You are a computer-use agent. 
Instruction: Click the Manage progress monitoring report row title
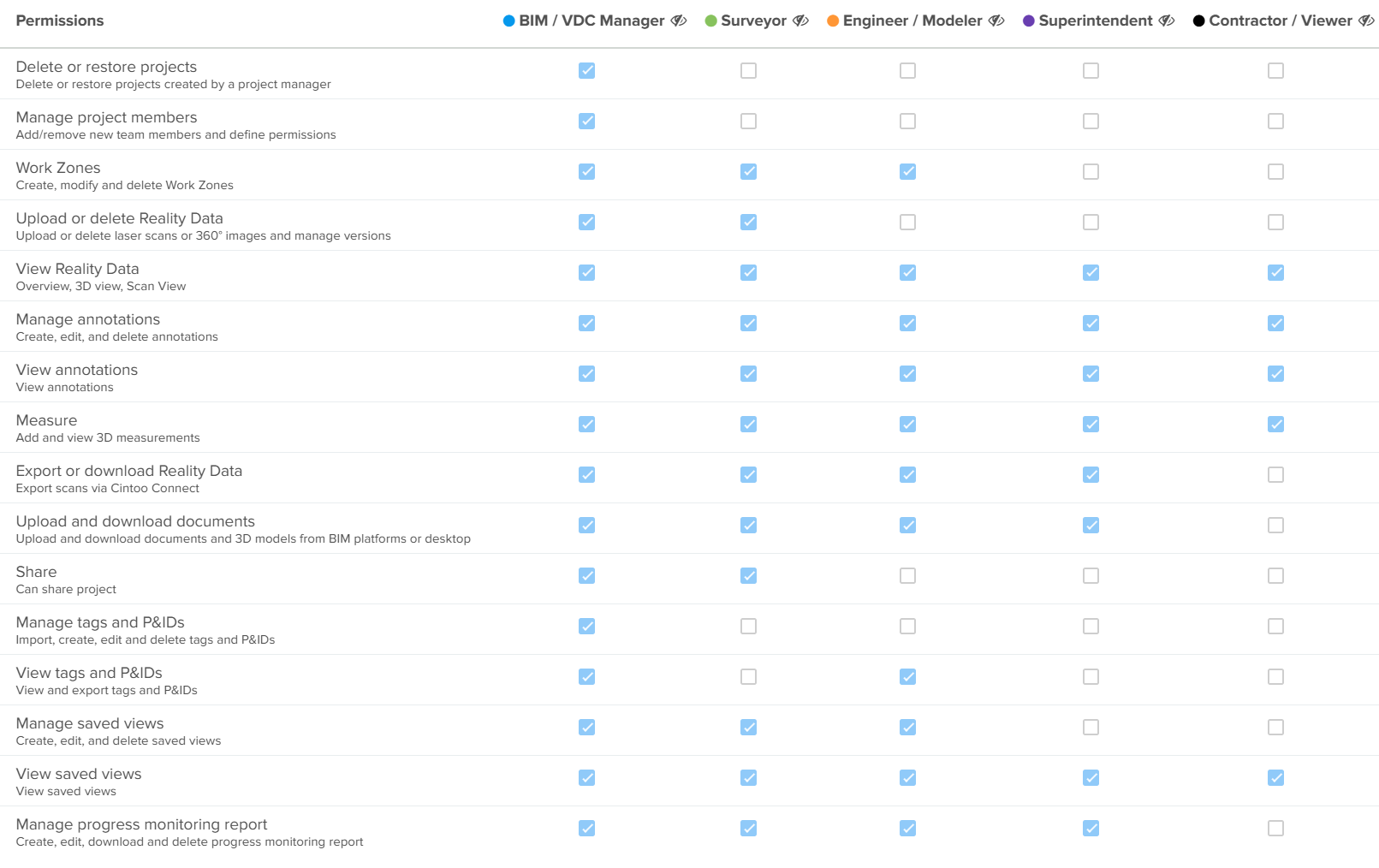141,824
